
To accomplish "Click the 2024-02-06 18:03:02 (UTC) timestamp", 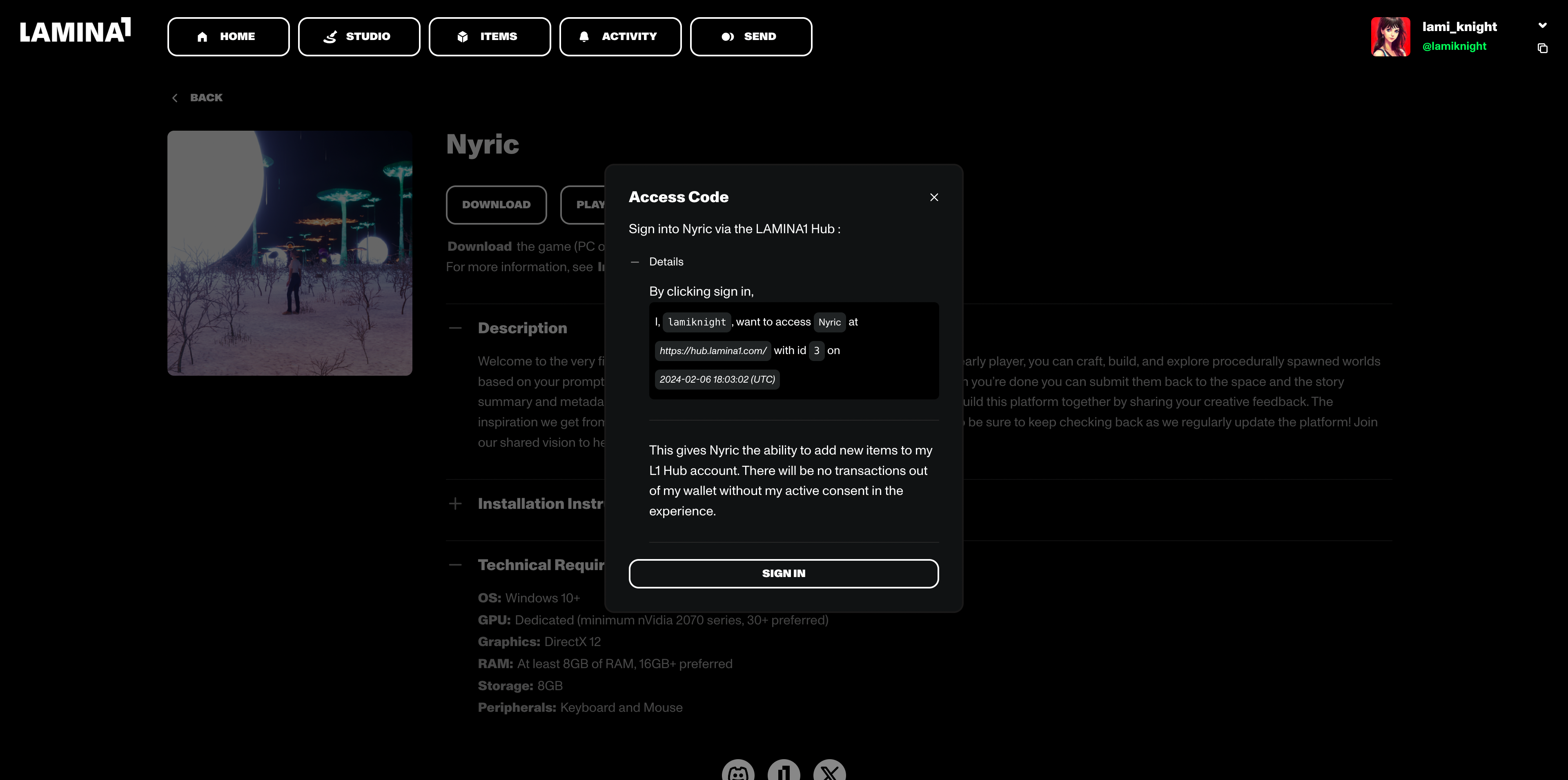I will pyautogui.click(x=717, y=379).
